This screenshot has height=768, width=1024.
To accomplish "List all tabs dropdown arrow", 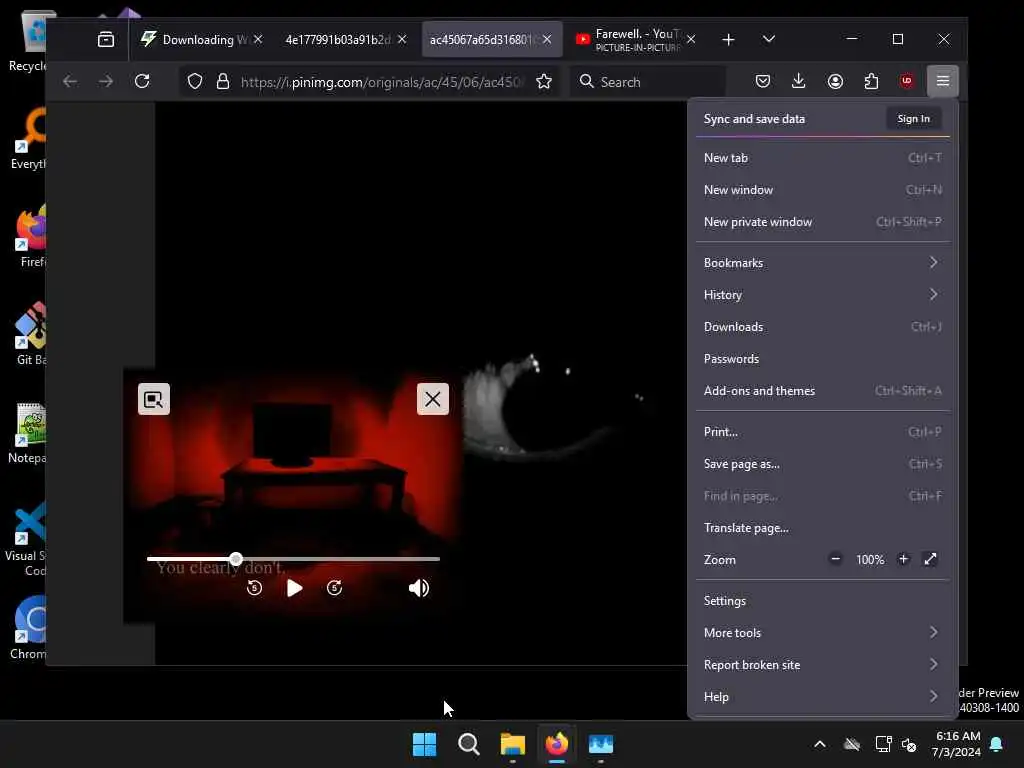I will (x=769, y=39).
